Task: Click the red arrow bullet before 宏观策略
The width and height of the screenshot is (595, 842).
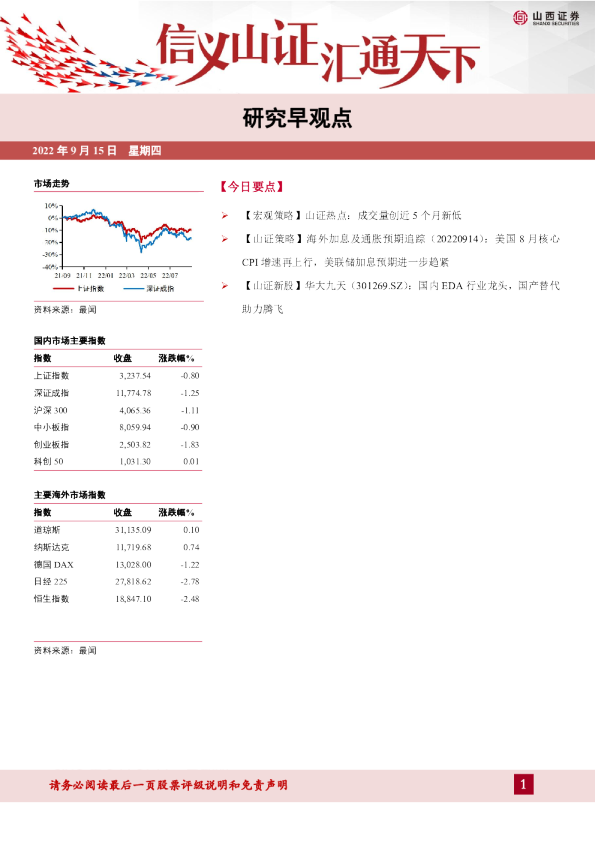Action: (x=225, y=216)
